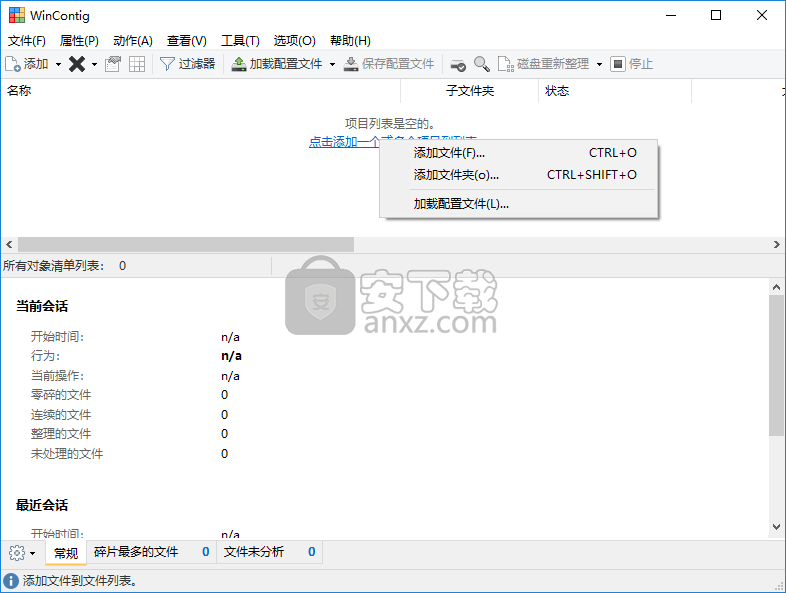This screenshot has width=786, height=593.
Task: Click the 当前操作: label
Action: 58,376
